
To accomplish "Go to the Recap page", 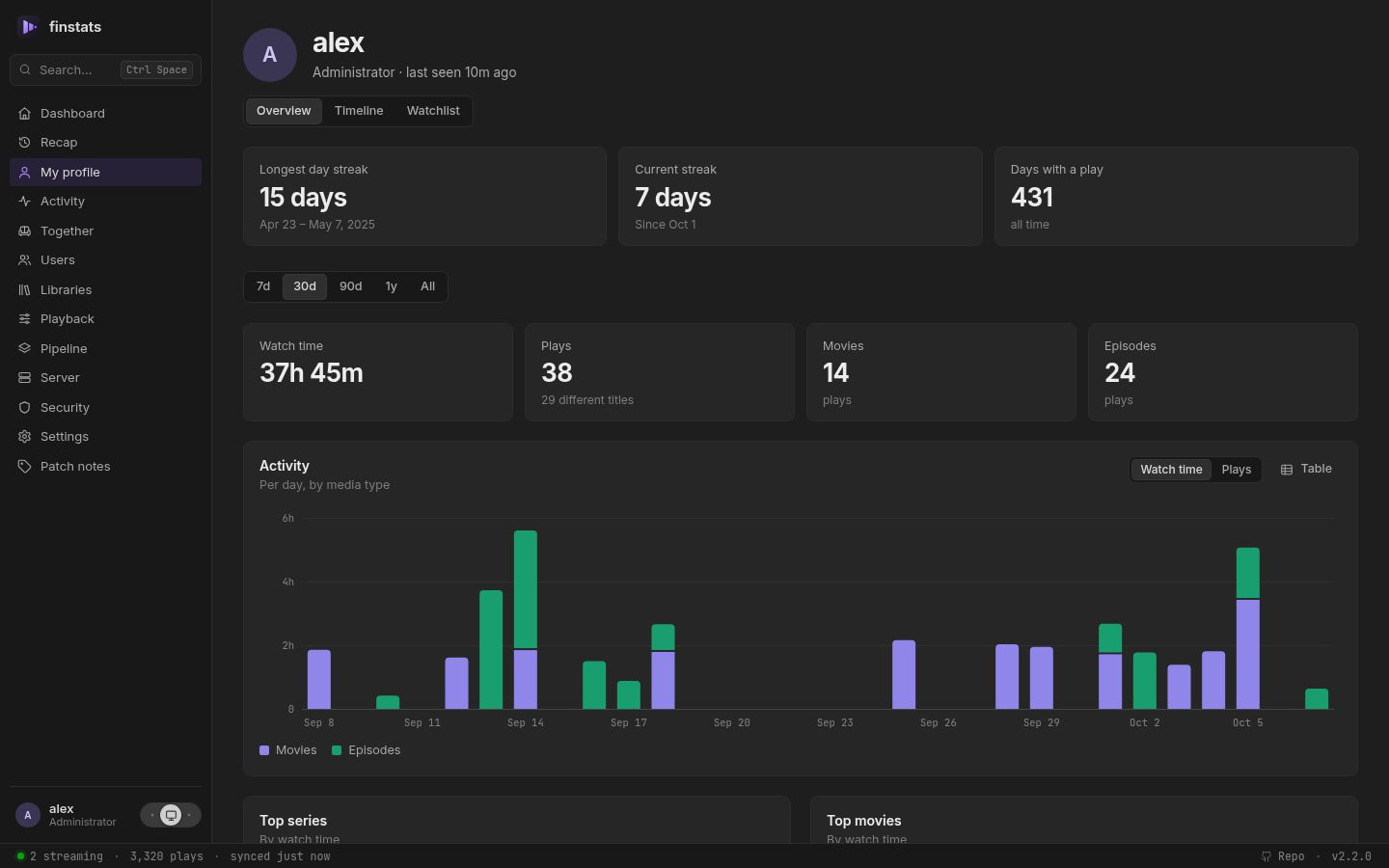I will (105, 143).
